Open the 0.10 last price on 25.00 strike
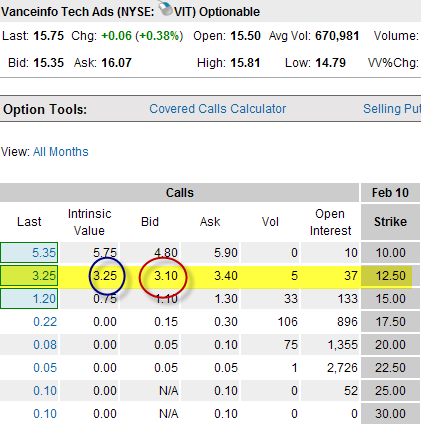The image size is (421, 425). [x=45, y=391]
